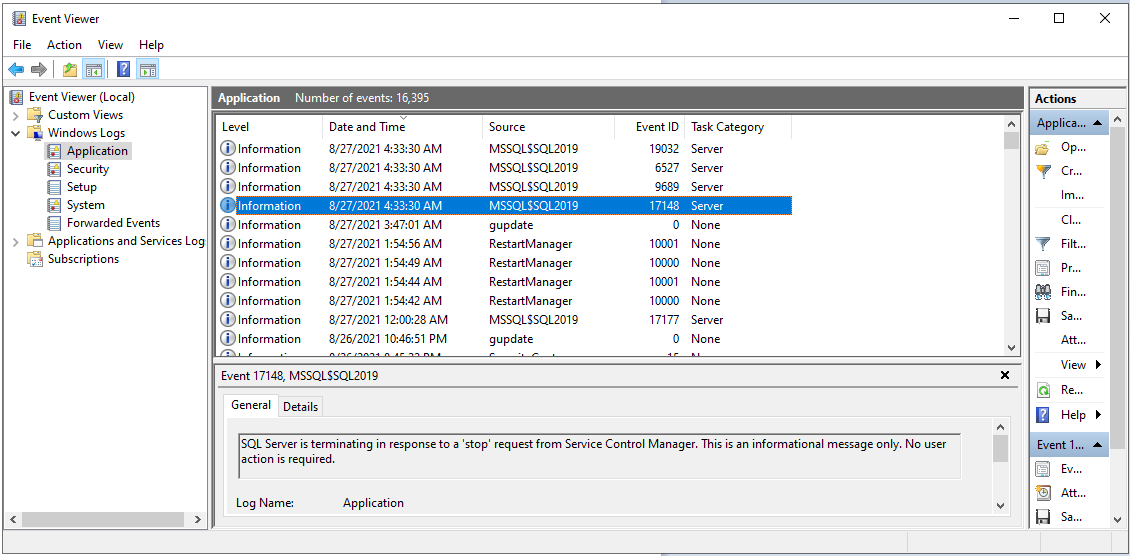Click the Back arrow toolbar icon
Screen dimensions: 1130x556
coord(16,69)
